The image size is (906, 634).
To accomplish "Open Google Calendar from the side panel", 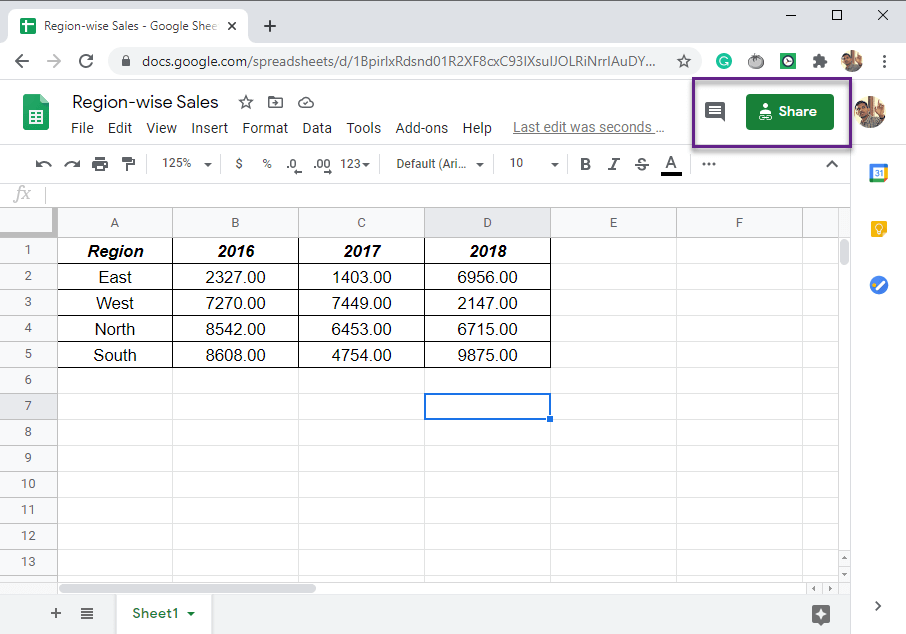I will tap(878, 172).
